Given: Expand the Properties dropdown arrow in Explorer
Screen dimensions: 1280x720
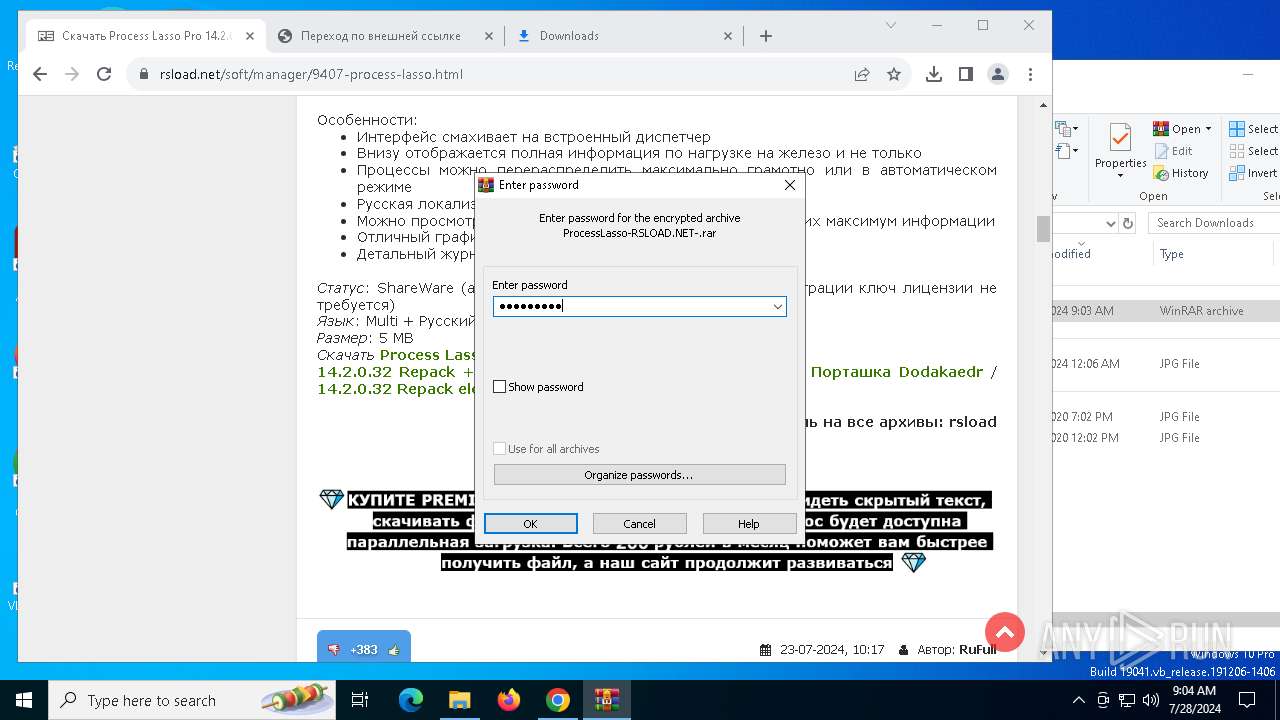Looking at the screenshot, I should 1120,176.
